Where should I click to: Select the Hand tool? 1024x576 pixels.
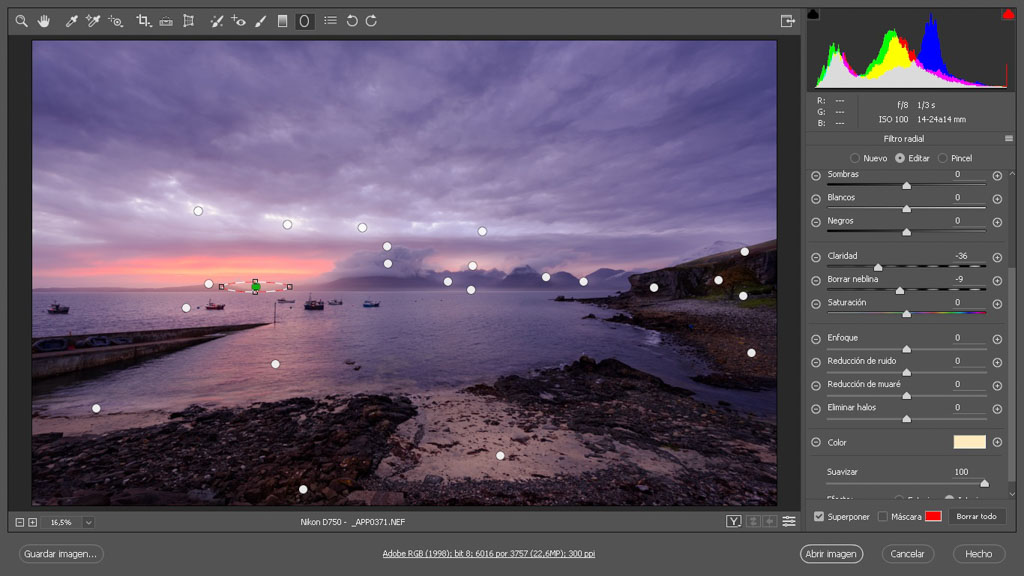click(x=44, y=21)
